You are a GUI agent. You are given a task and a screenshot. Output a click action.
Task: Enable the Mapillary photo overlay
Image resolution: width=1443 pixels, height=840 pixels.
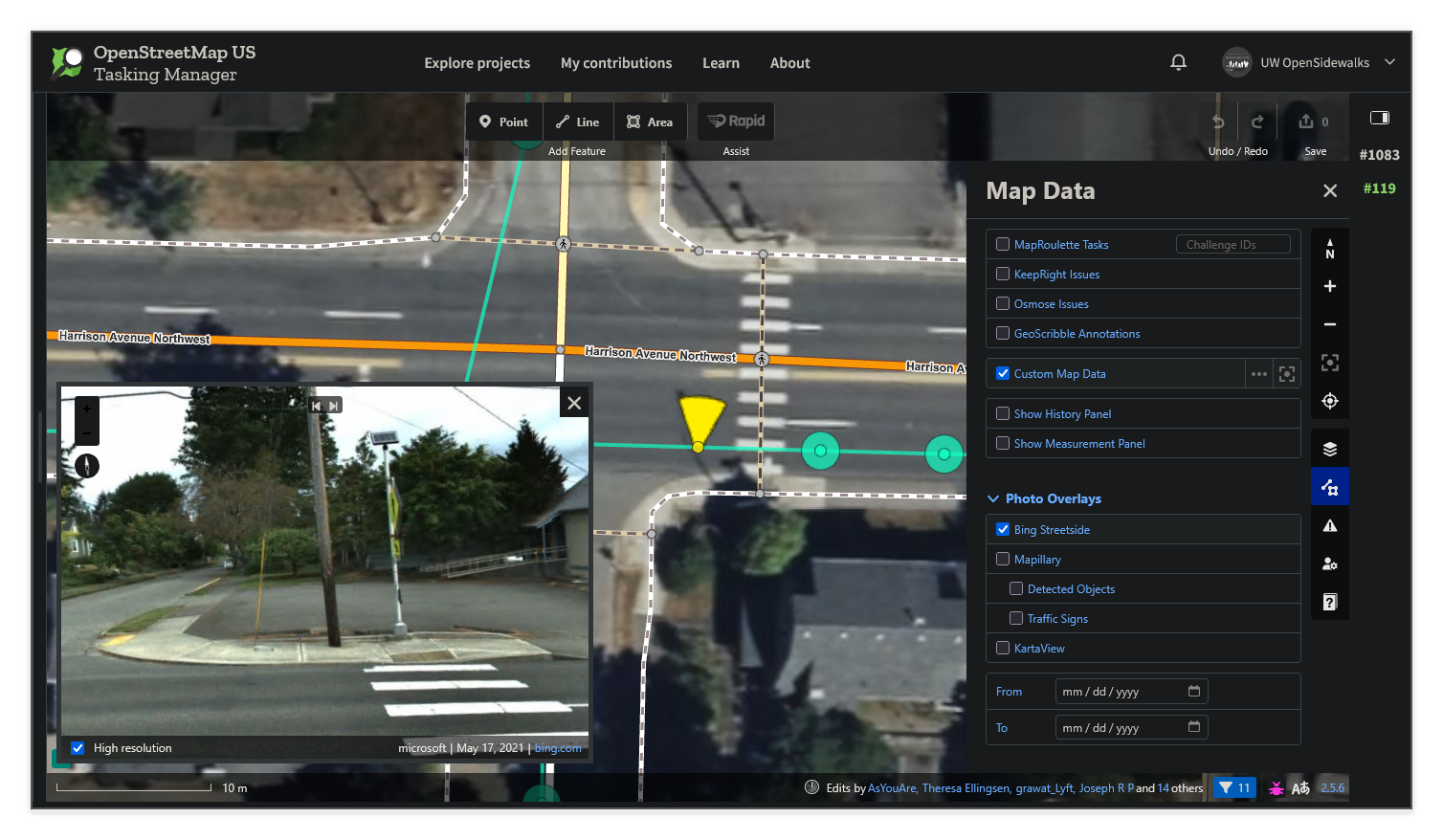pyautogui.click(x=1003, y=559)
